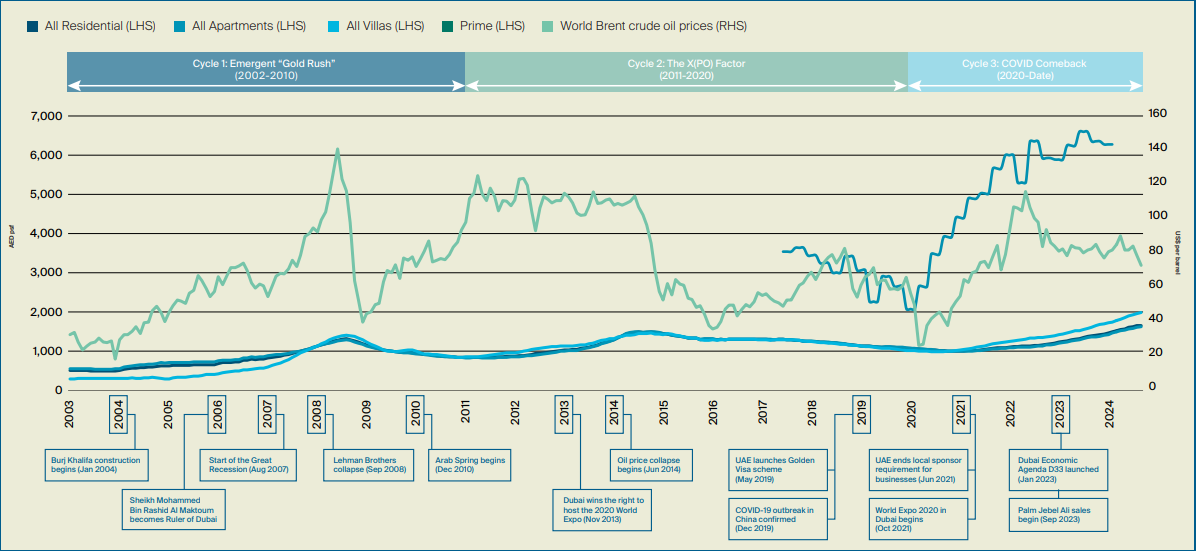Click the 160 right axis value

(1157, 113)
